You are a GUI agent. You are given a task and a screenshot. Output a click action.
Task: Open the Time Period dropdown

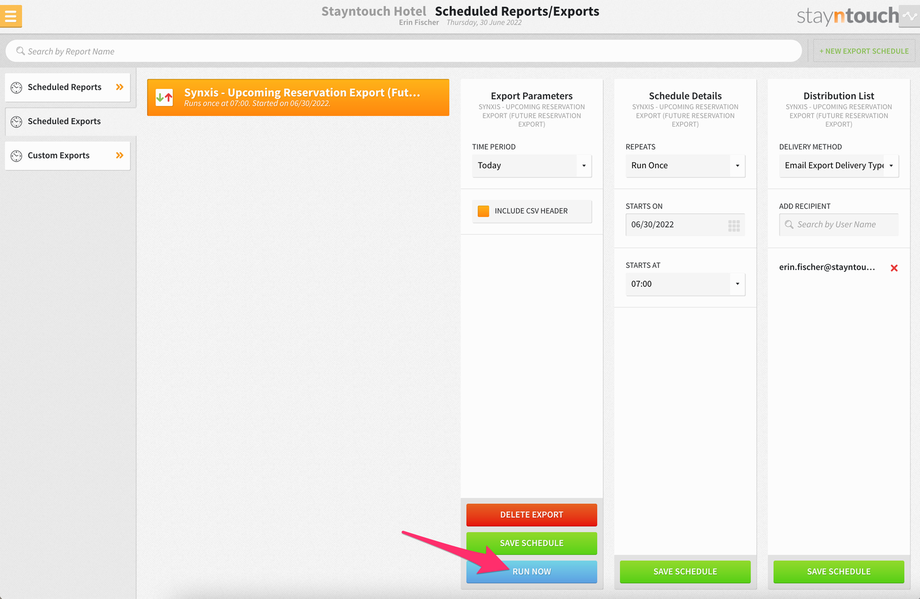pos(532,165)
